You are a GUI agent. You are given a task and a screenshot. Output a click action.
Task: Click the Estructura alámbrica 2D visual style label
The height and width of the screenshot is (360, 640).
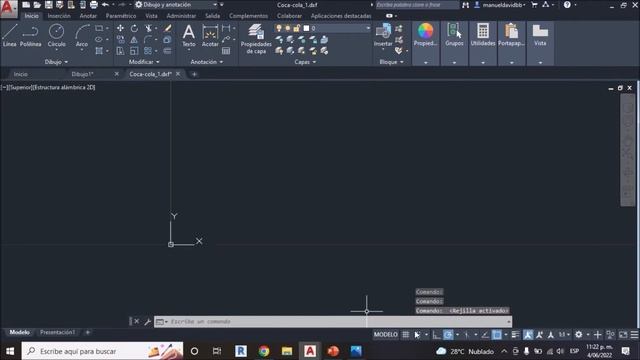64,87
